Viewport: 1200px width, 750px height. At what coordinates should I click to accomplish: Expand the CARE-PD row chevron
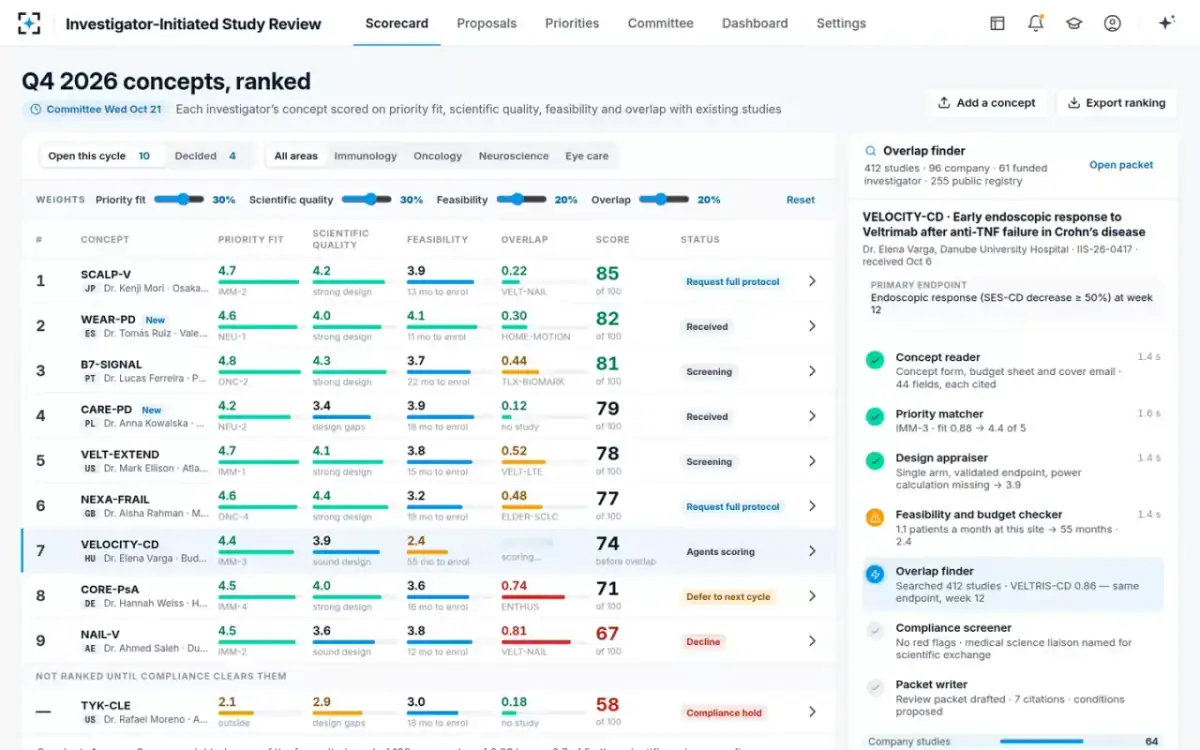812,416
